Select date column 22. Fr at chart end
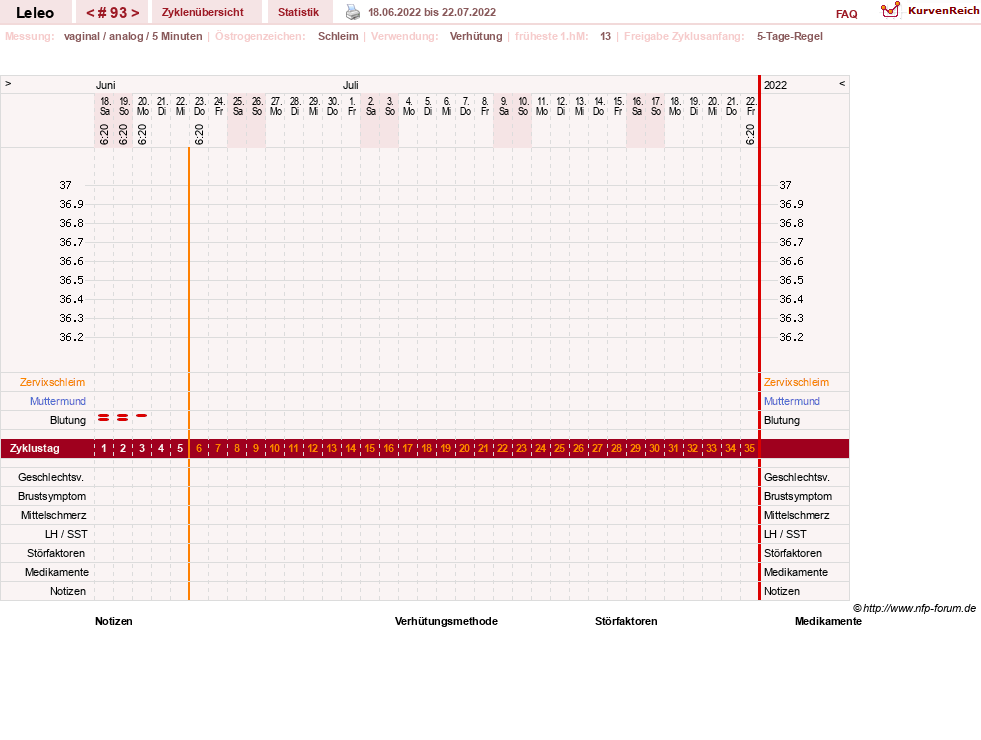The image size is (981, 740). click(x=751, y=106)
